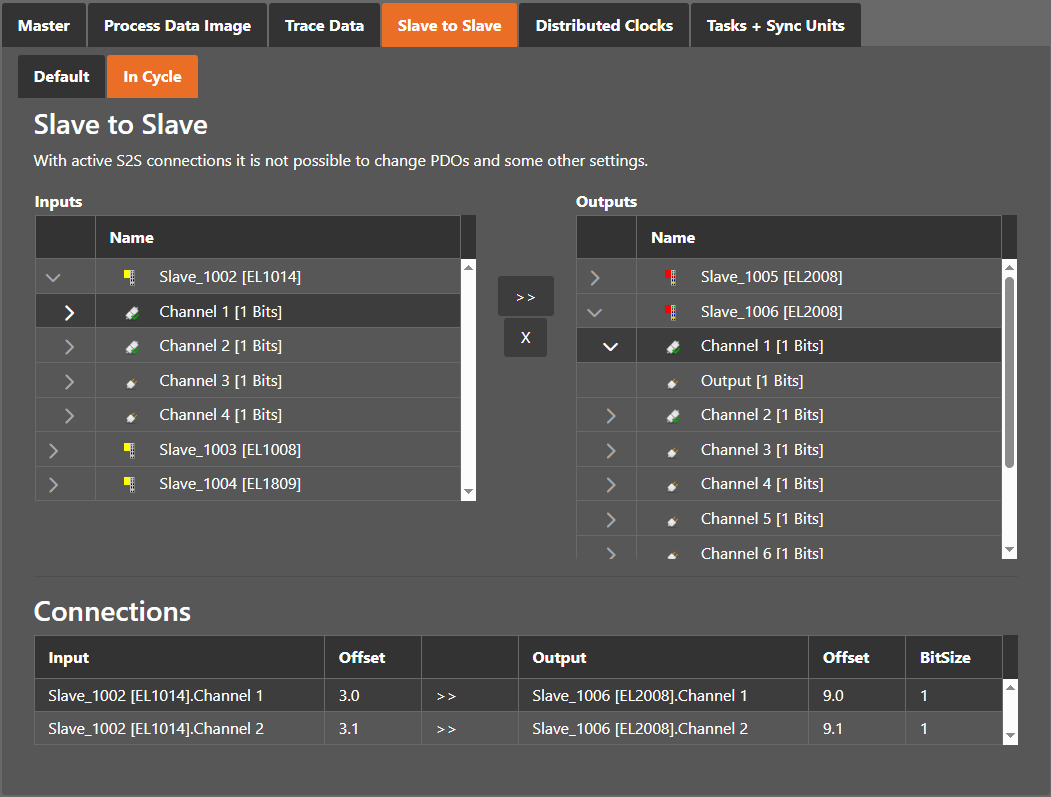
Task: Click the Slave_1002 EL1014 device icon
Action: tap(128, 277)
